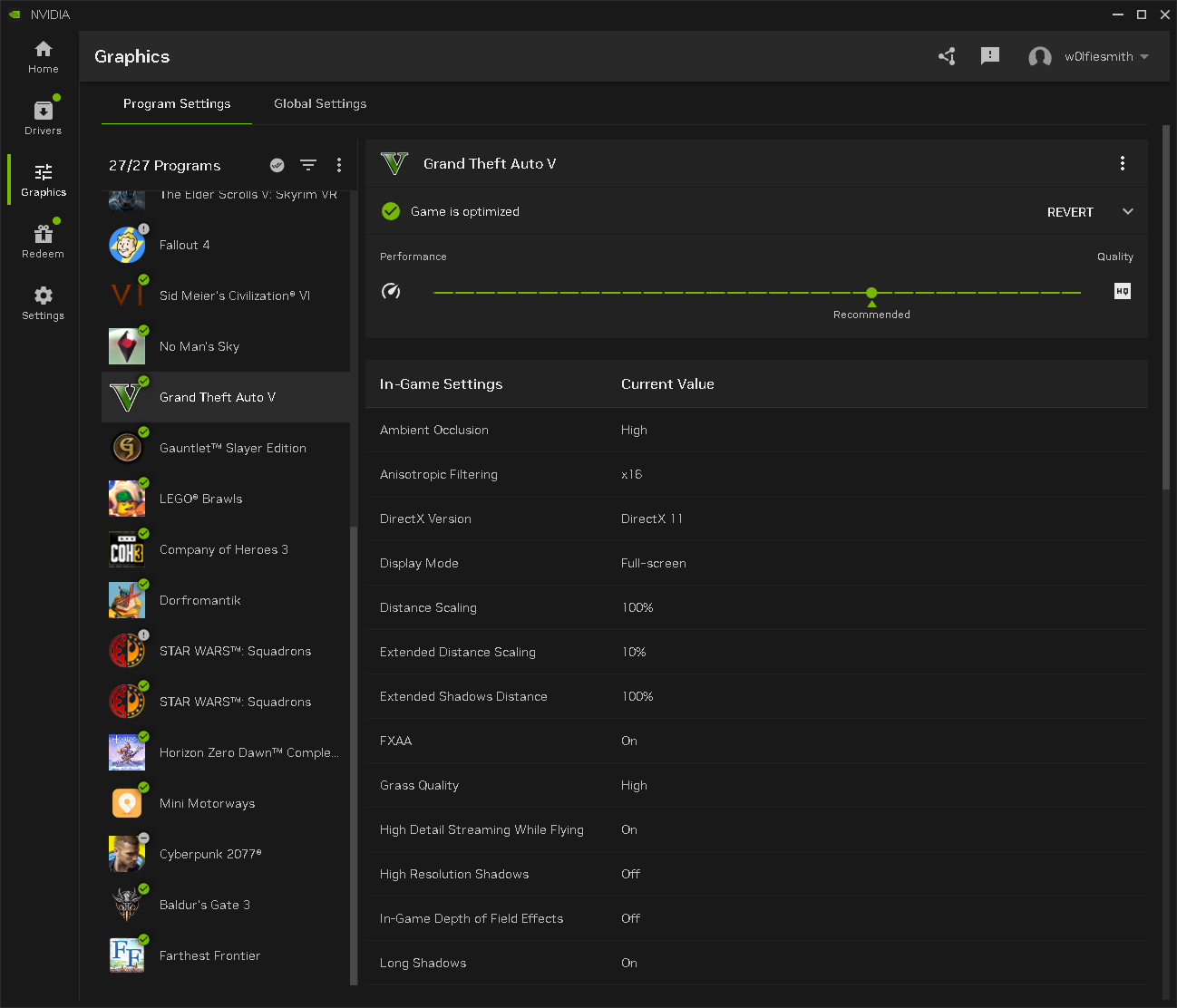
Task: Click the optimize-all checkmark beside 27/27 Programs
Action: (277, 165)
